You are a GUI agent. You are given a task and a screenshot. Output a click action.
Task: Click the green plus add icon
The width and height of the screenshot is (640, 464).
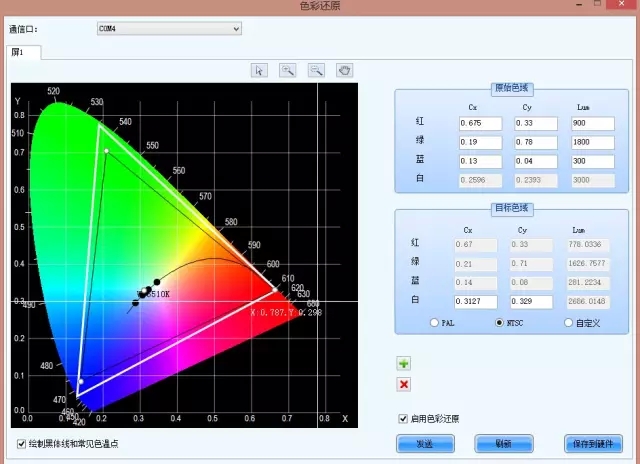pyautogui.click(x=404, y=363)
